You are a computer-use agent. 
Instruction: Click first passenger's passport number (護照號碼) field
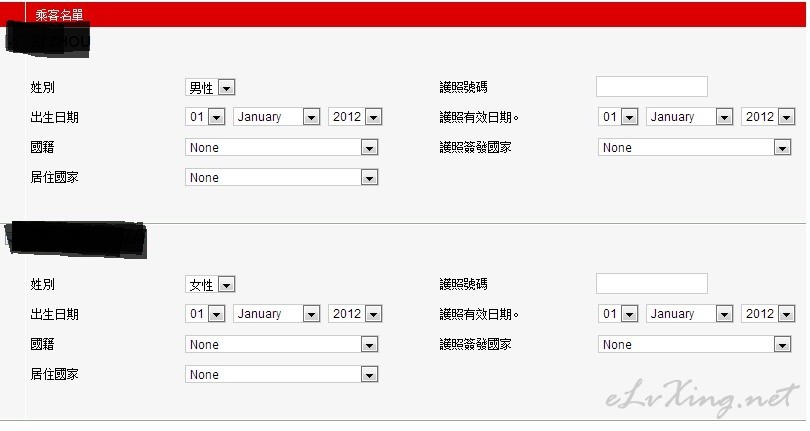[652, 86]
